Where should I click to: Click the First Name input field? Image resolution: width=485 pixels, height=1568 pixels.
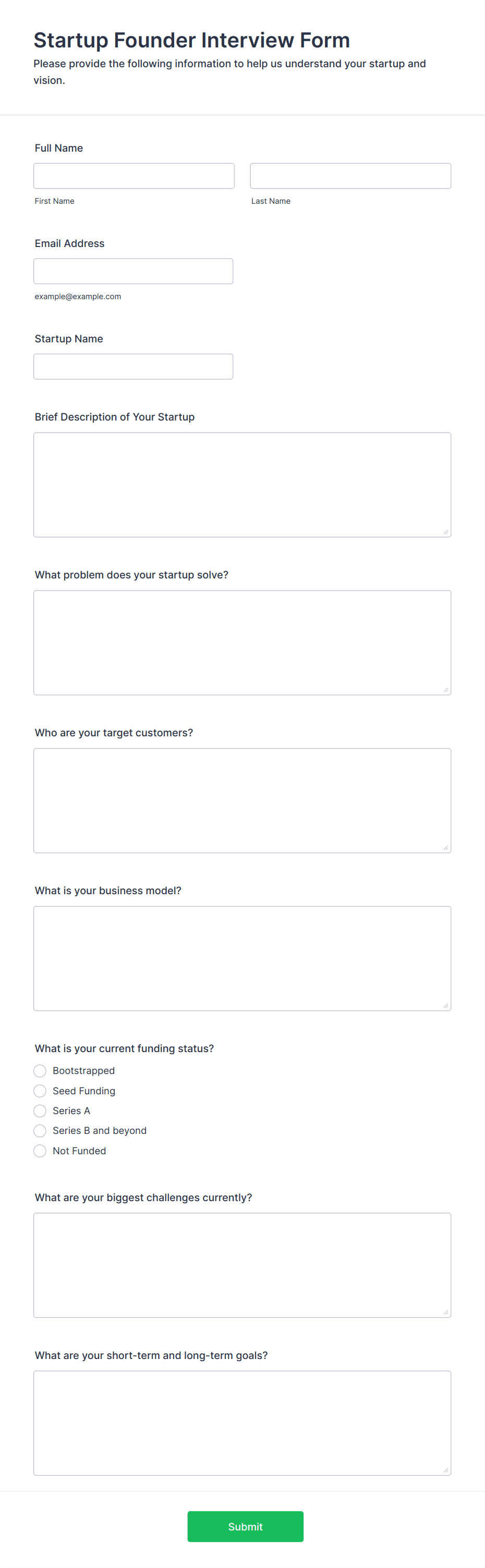pyautogui.click(x=134, y=176)
